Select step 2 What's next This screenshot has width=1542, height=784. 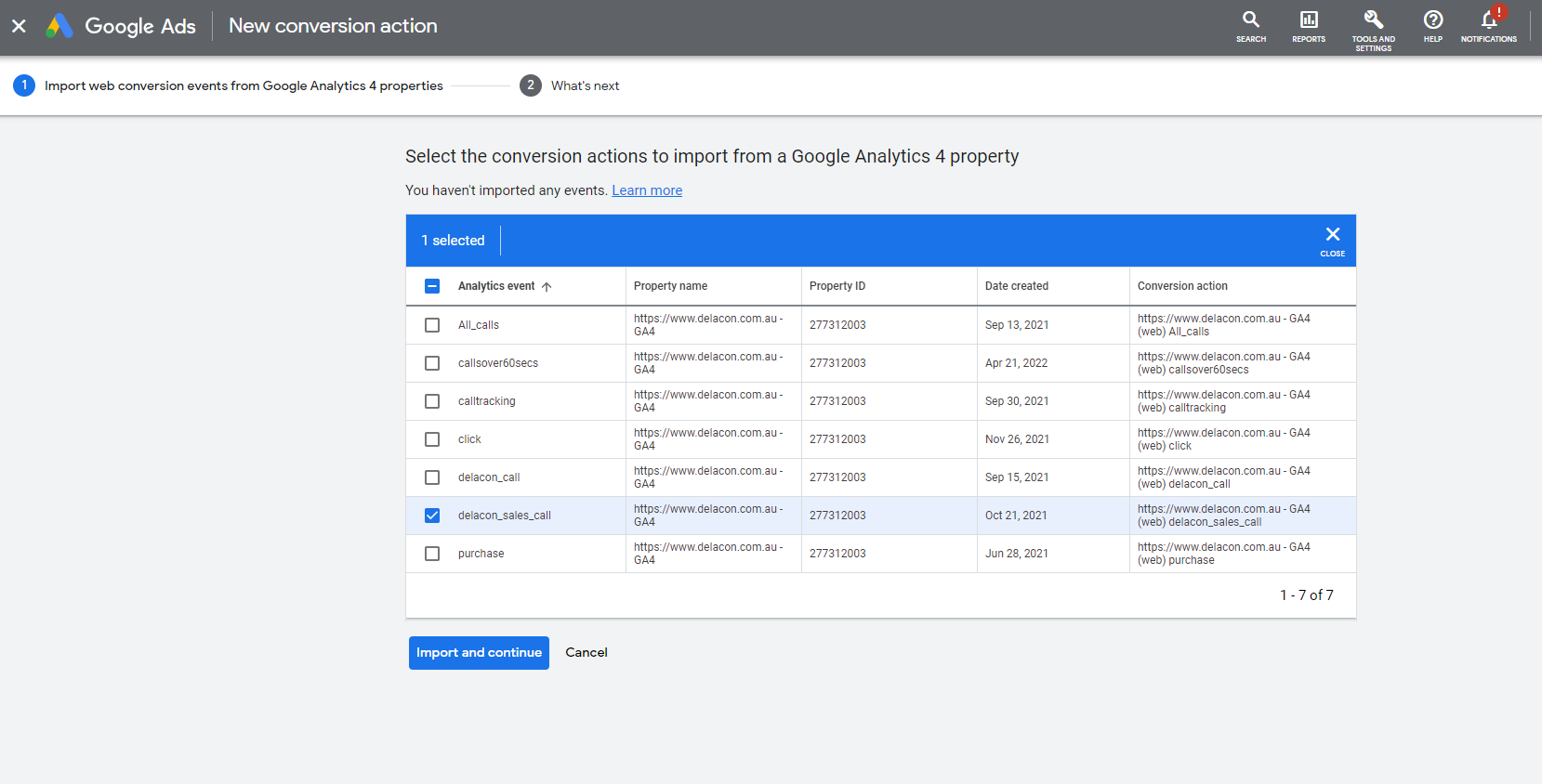(570, 85)
